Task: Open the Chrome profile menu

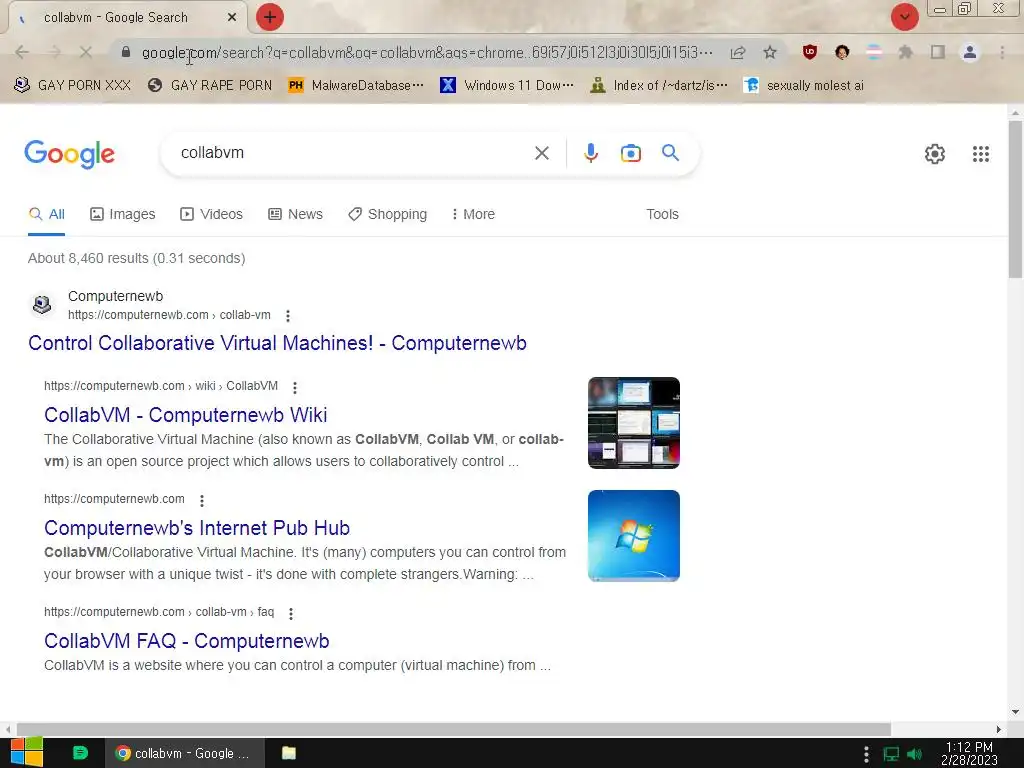Action: [970, 52]
